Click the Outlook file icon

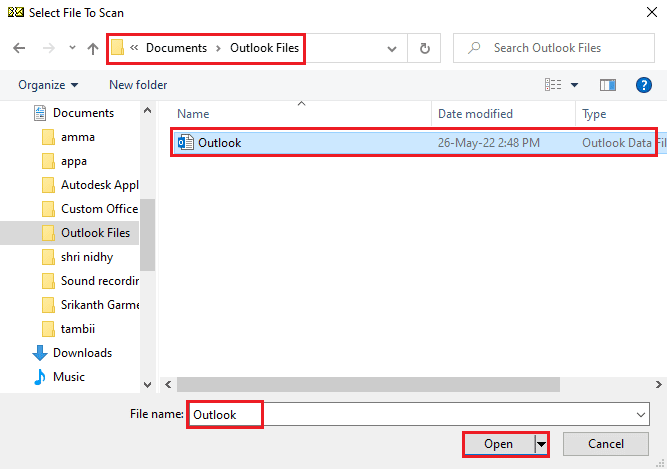[185, 142]
